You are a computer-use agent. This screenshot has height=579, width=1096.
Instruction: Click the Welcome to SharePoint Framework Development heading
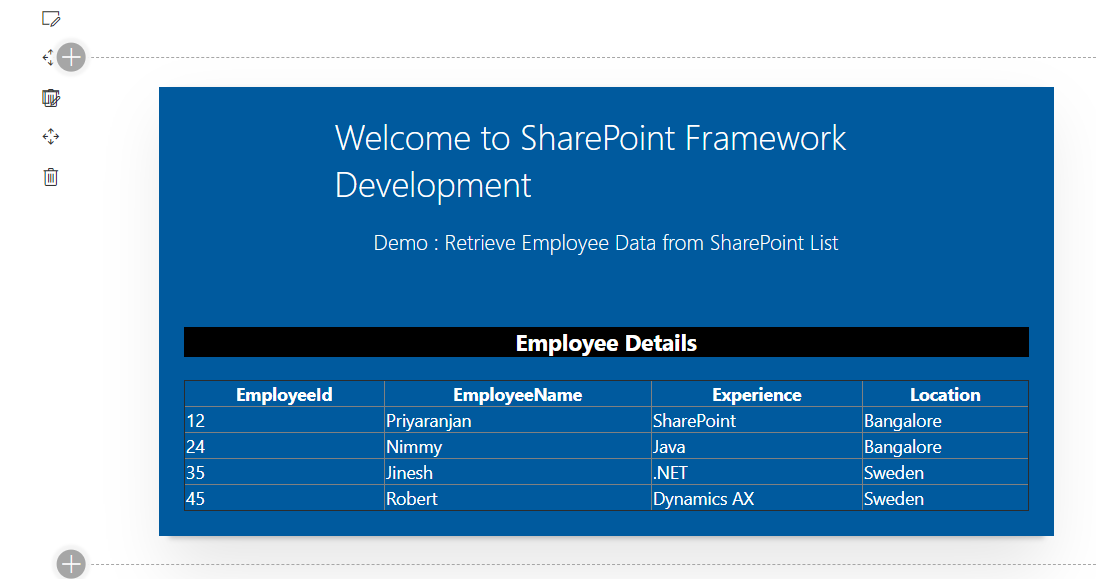point(591,162)
